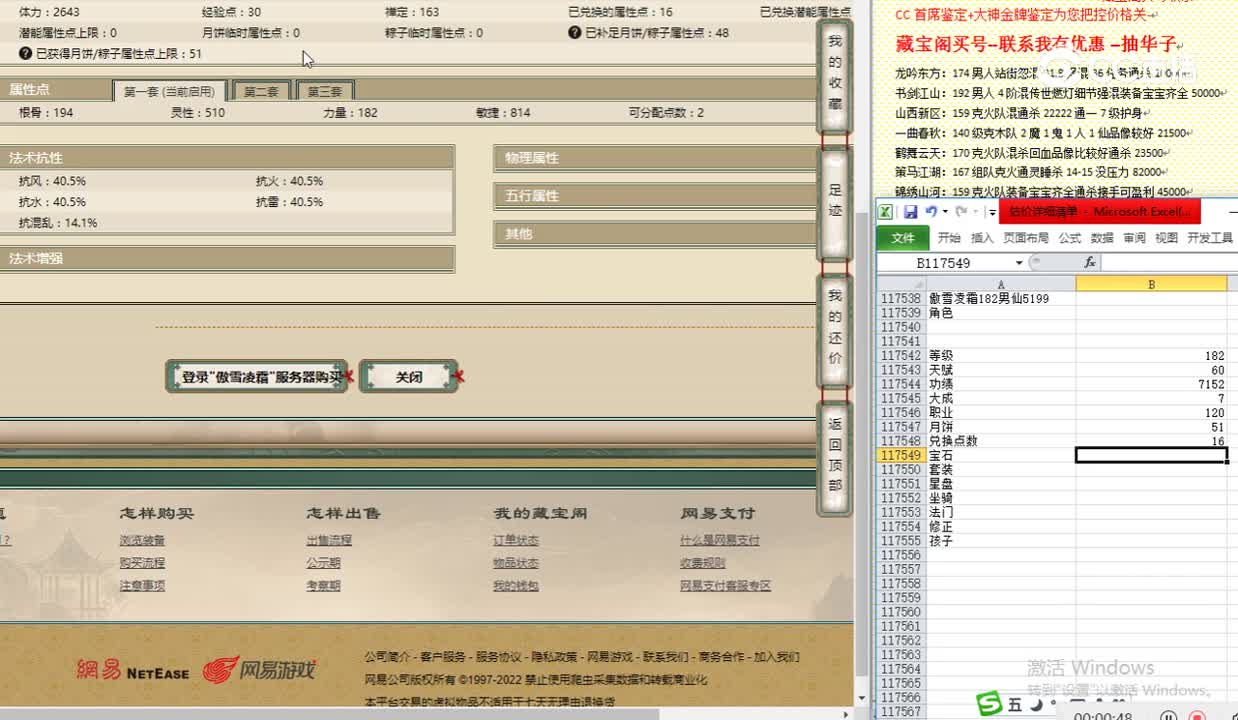Click the Excel application logo icon

pos(885,211)
